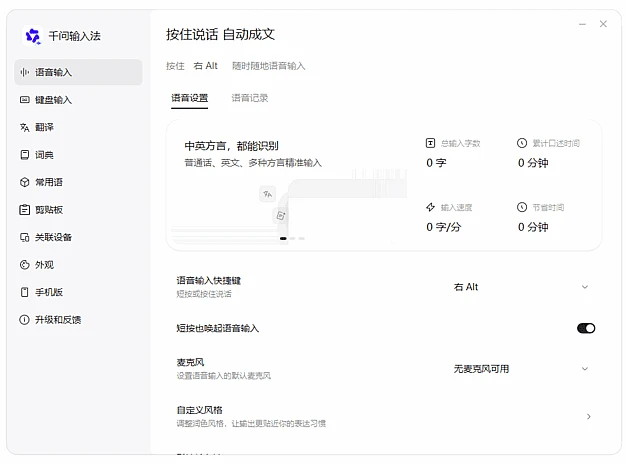626x464 pixels.
Task: Select the first banner carousel dot
Action: point(283,238)
